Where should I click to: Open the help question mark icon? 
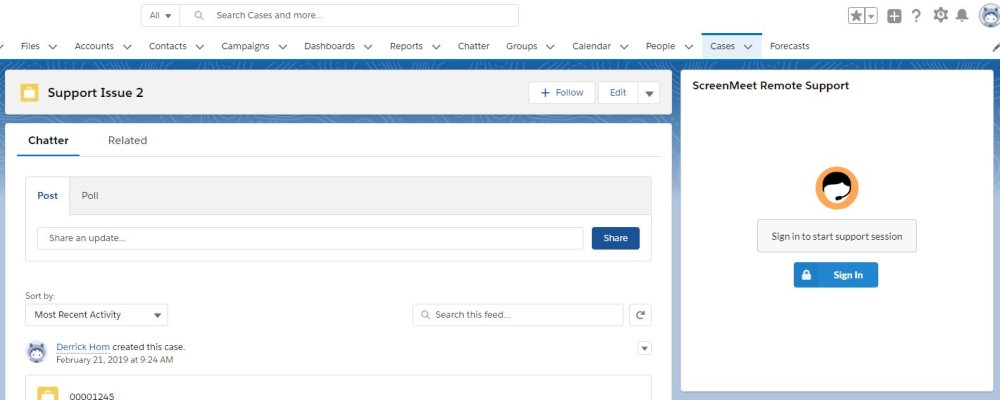916,16
